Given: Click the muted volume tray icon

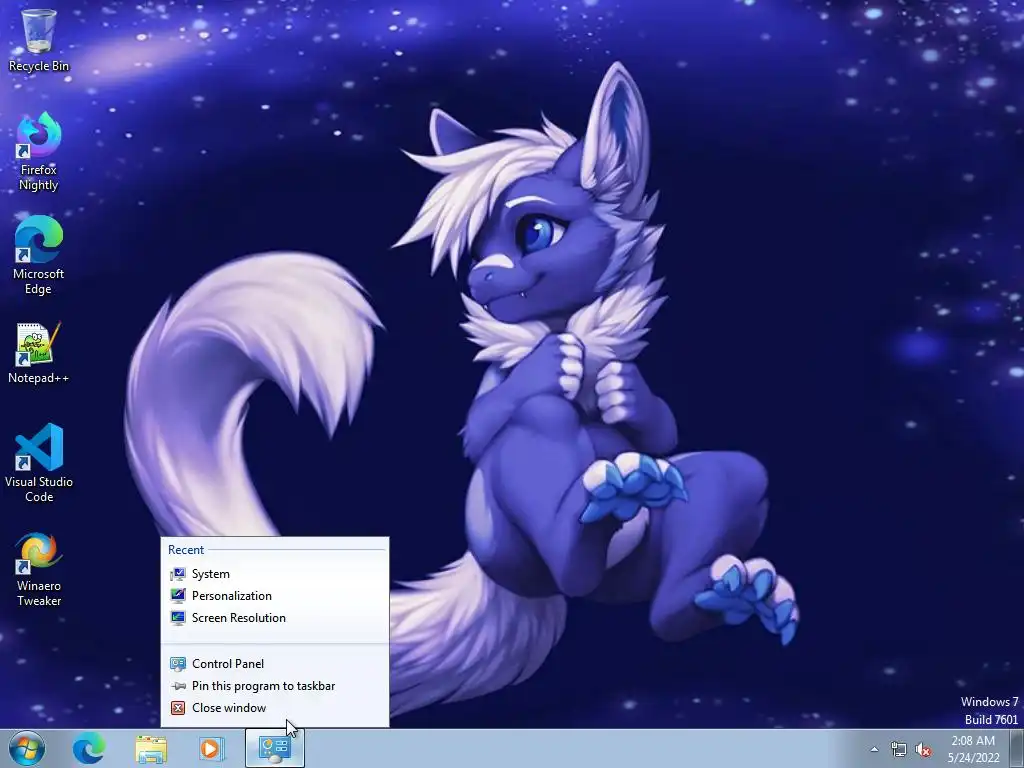Looking at the screenshot, I should click(x=923, y=750).
